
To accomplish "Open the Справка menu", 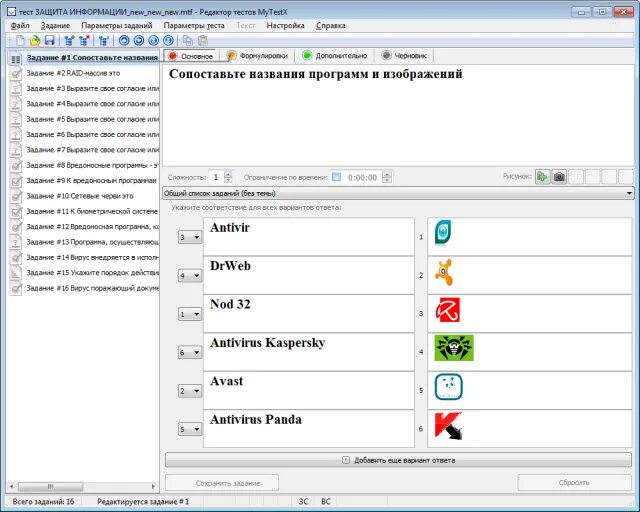I will pyautogui.click(x=331, y=25).
